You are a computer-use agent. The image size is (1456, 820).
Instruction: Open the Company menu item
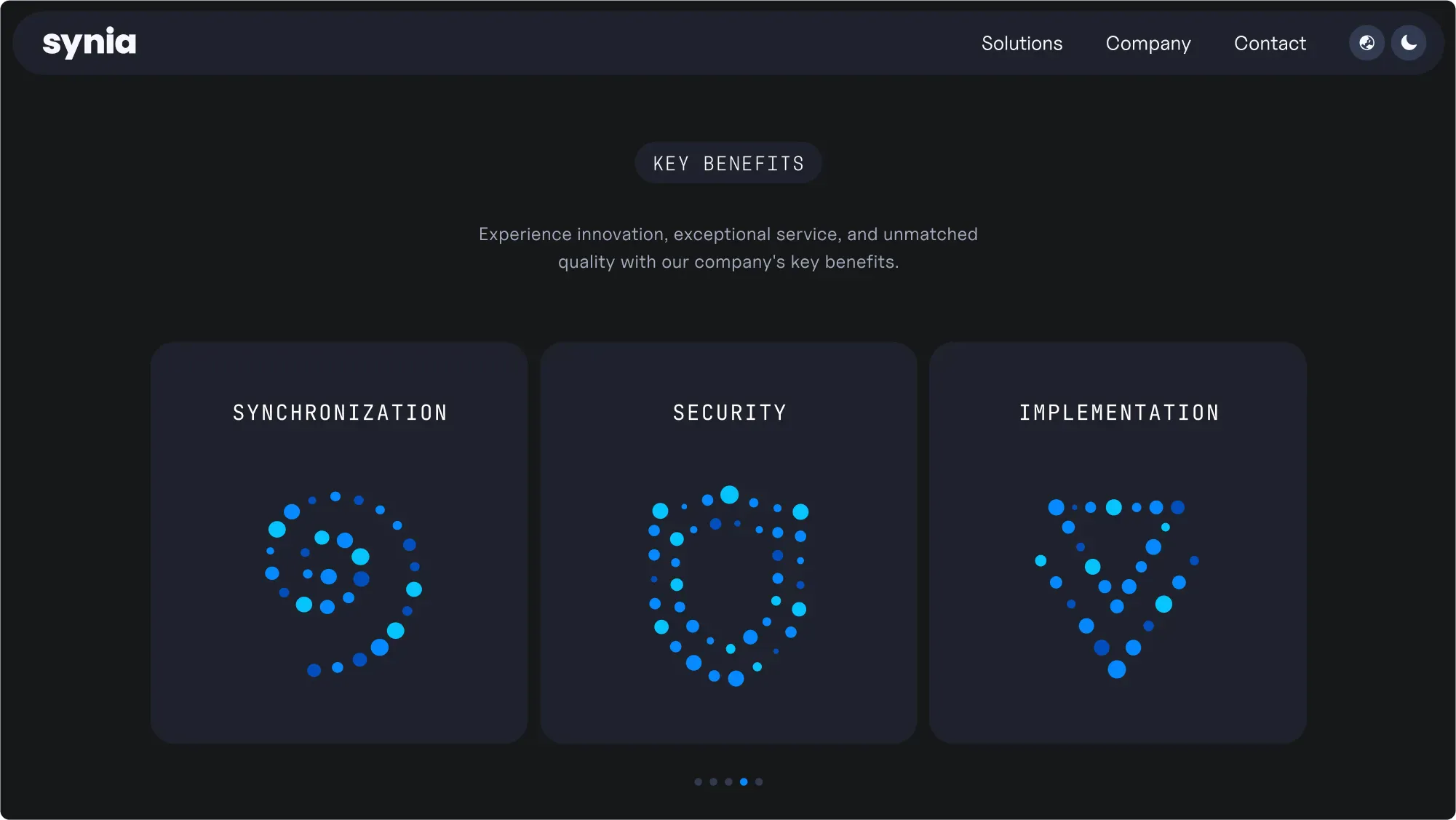(1148, 44)
